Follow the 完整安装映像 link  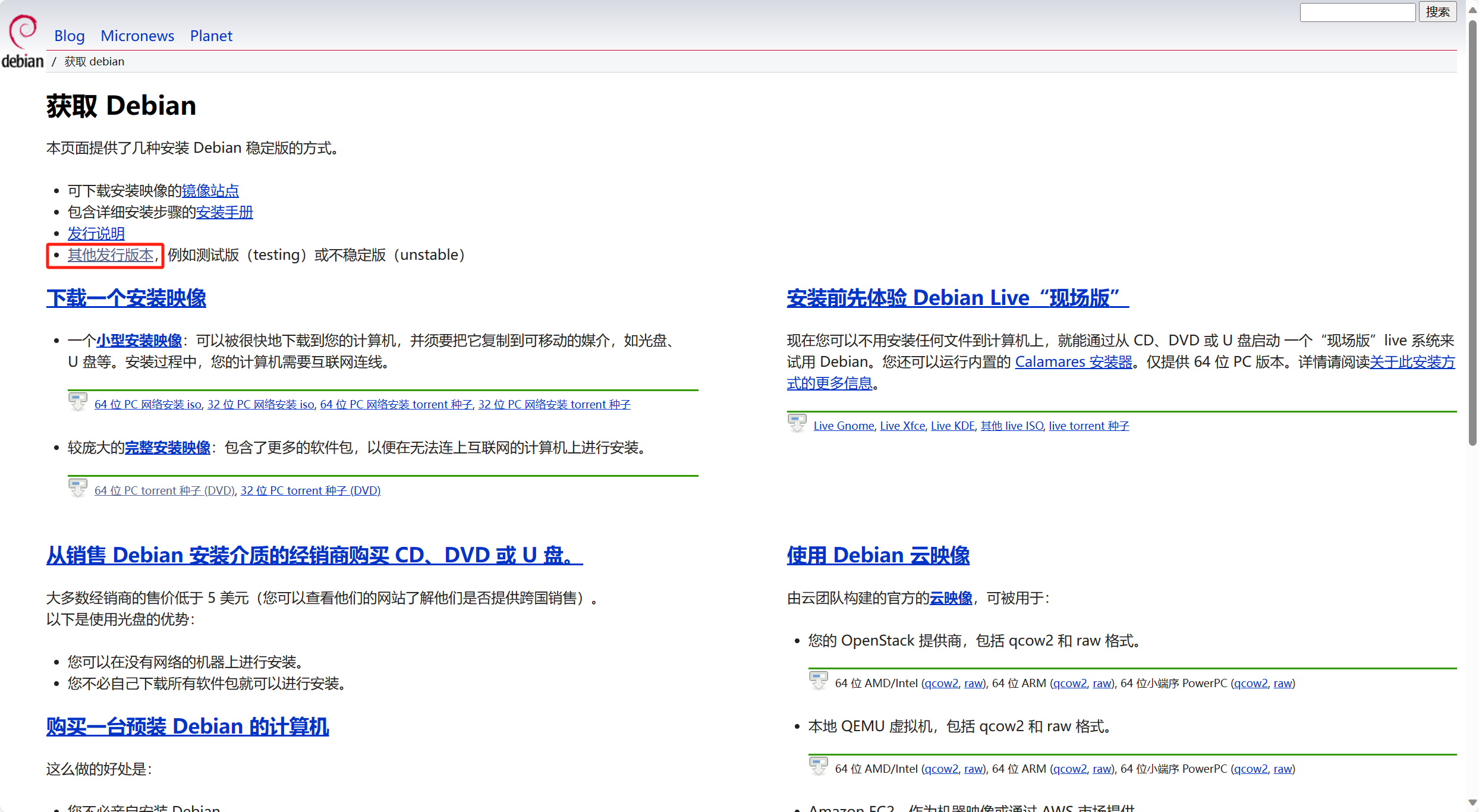(x=168, y=448)
